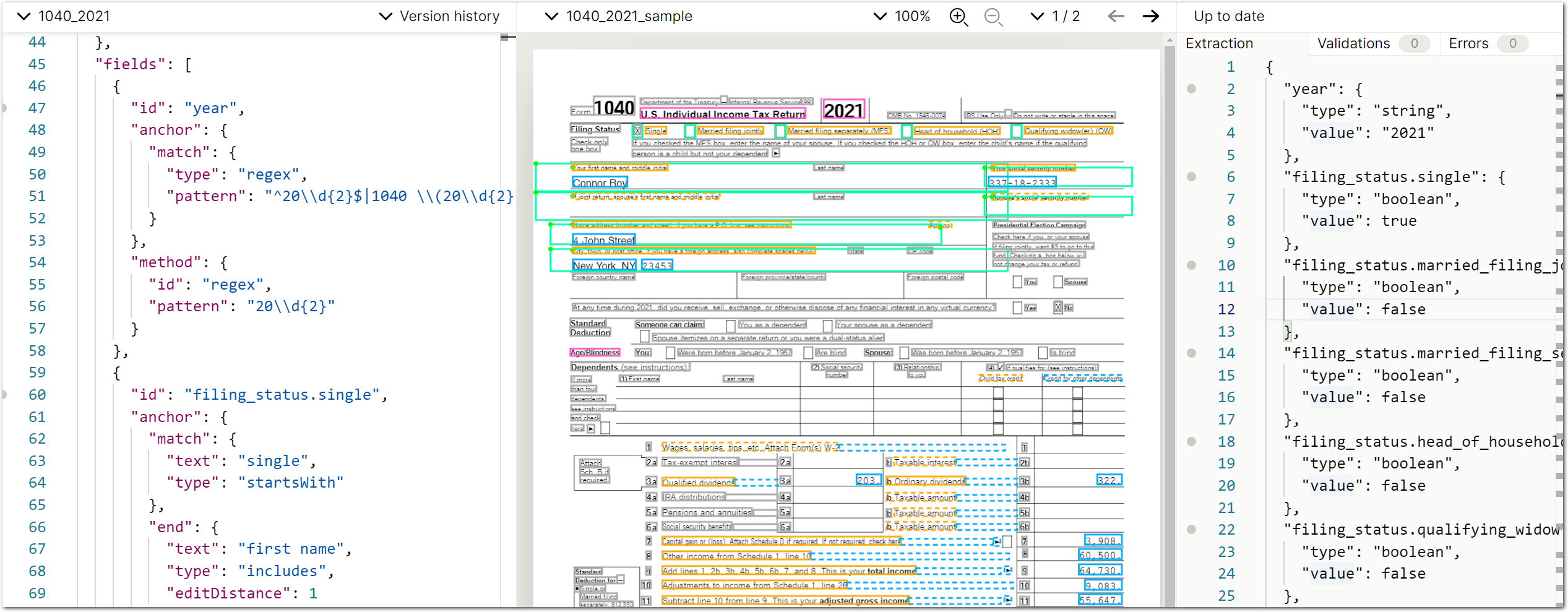Click the U.S. Individual Income Tax Return title
Screen dimensions: 1568x612
(723, 114)
